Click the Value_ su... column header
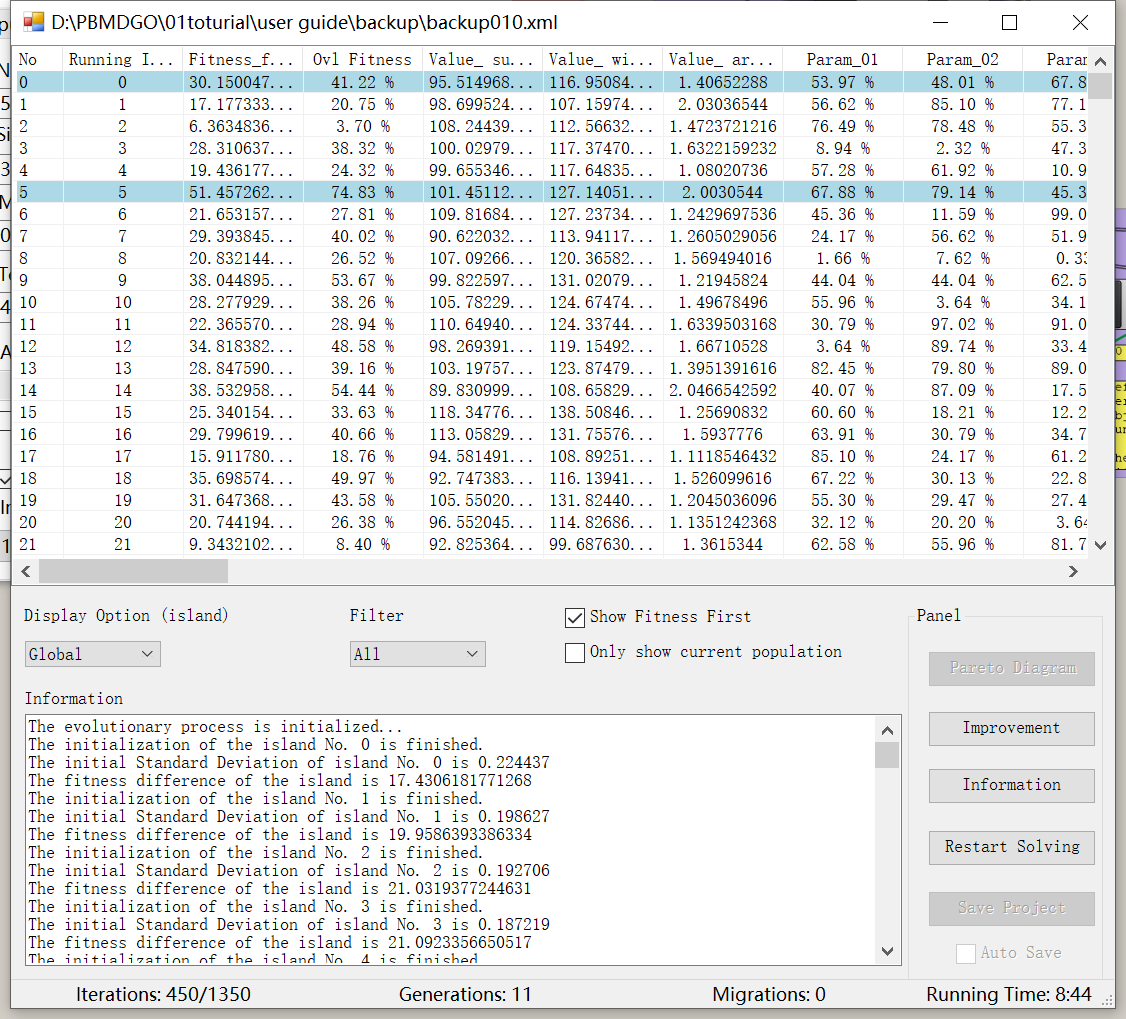Screen dimensions: 1126x1019 [x=483, y=60]
